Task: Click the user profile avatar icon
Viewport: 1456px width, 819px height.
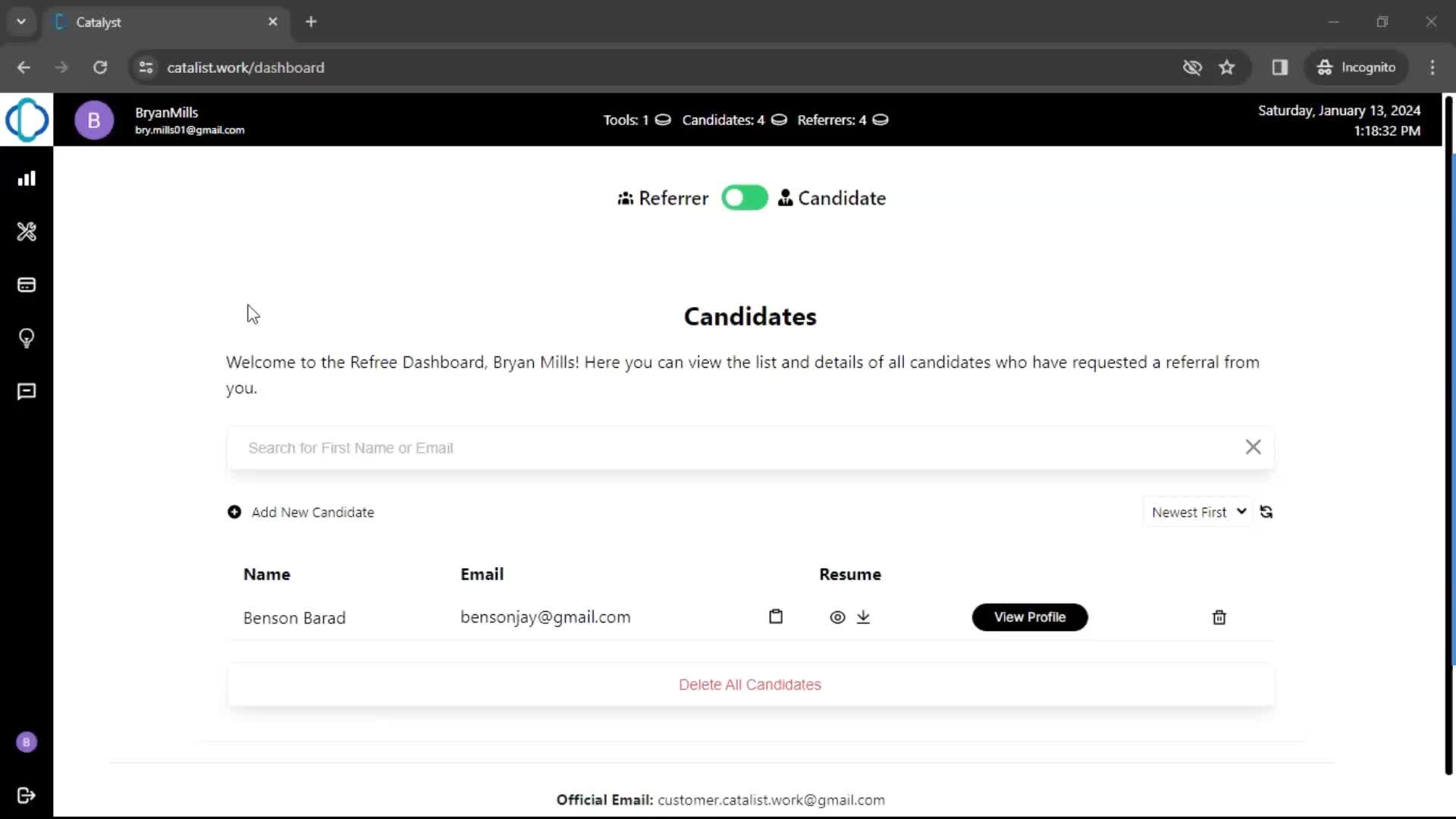Action: point(94,119)
